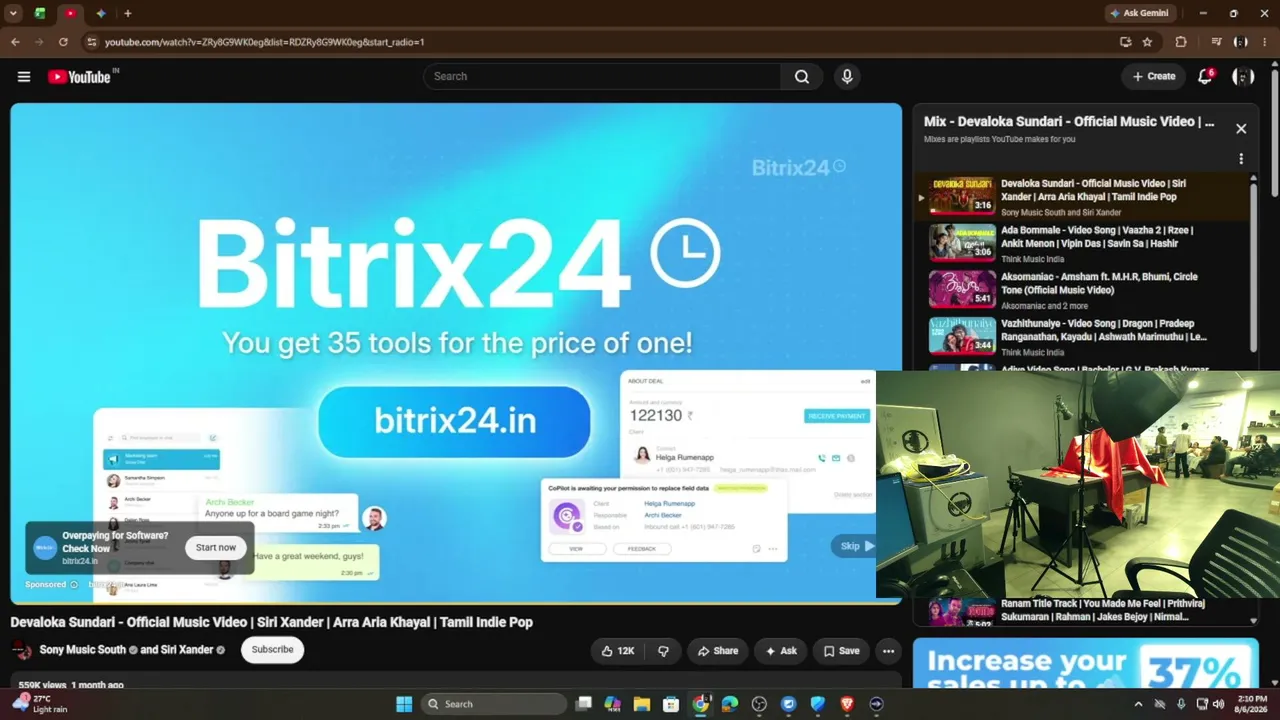Image resolution: width=1280 pixels, height=720 pixels.
Task: Install app icon in address bar
Action: tap(1125, 42)
